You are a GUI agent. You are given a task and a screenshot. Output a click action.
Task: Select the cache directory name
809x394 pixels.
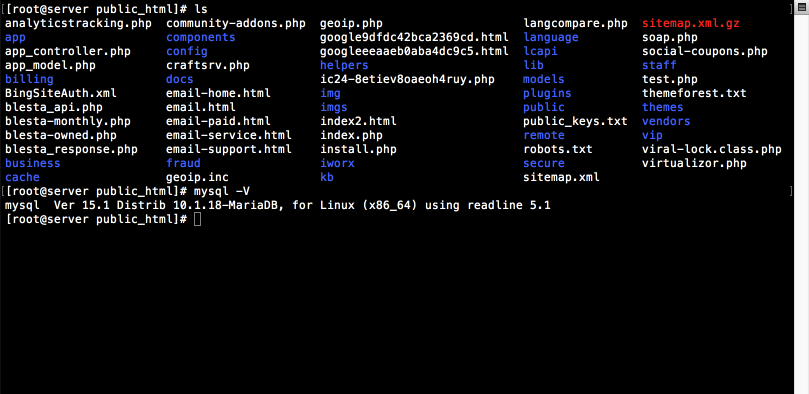22,177
